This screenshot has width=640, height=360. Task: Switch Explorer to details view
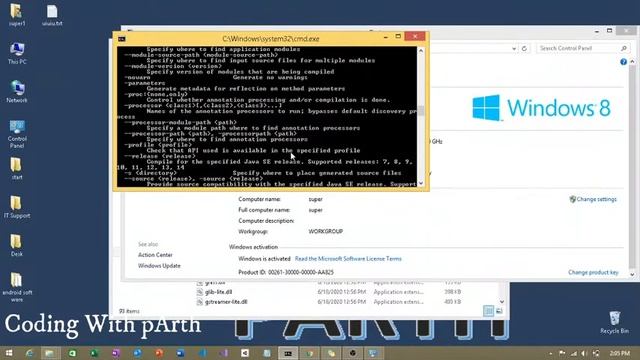[489, 311]
